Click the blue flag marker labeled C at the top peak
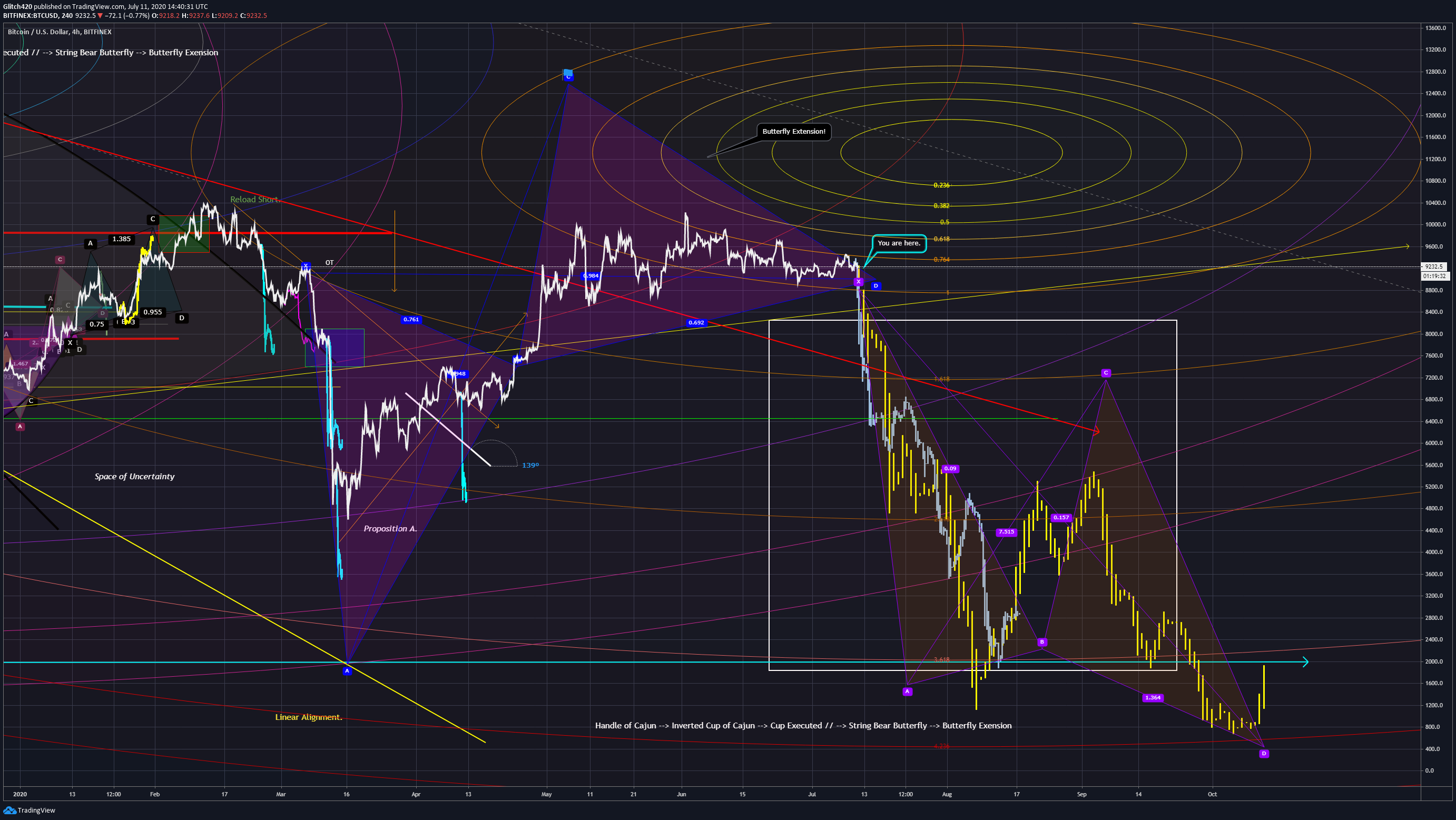 [568, 74]
